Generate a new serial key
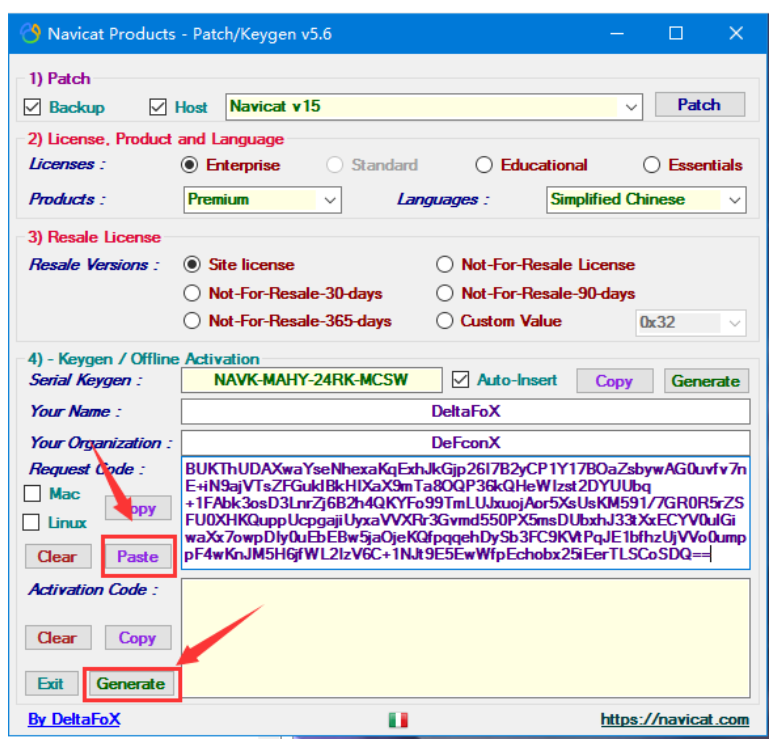 706,381
